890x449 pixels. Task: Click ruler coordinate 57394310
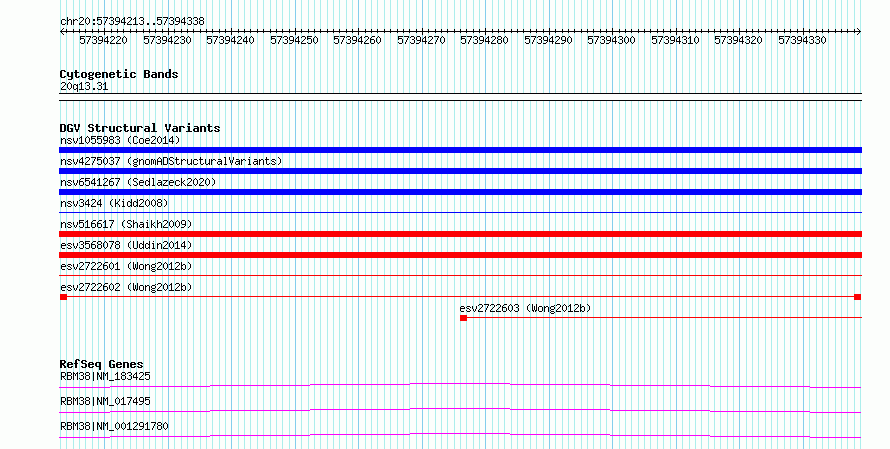tap(675, 40)
